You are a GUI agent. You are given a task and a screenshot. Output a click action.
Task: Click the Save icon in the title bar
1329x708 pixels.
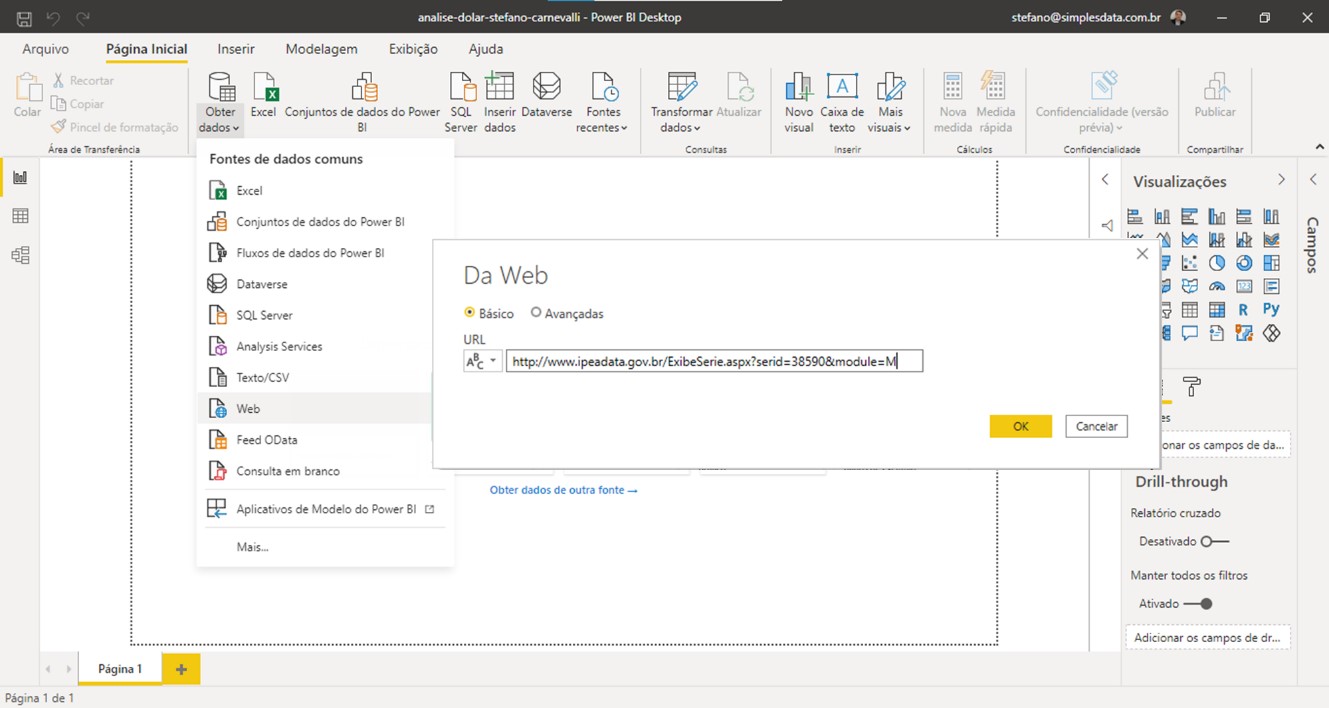pos(24,18)
